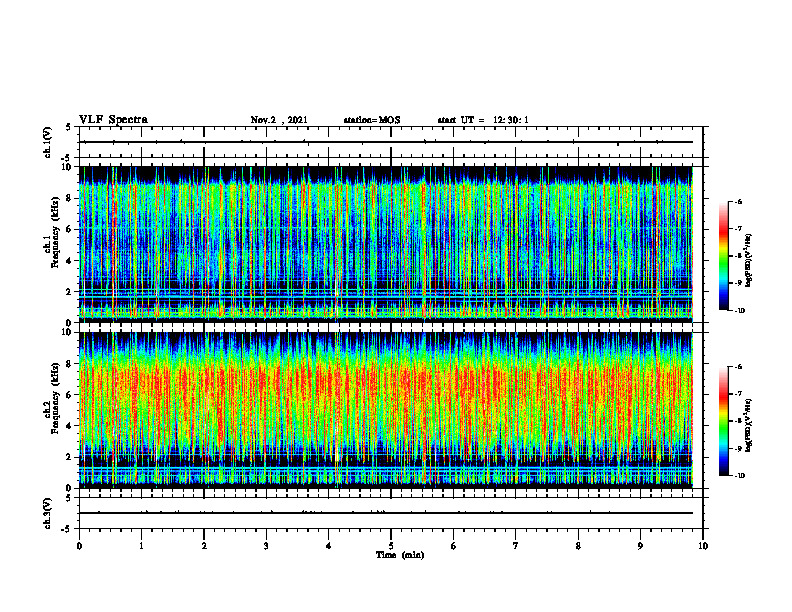Click the time axis tick label "2"
The width and height of the screenshot is (792, 612).
click(204, 546)
